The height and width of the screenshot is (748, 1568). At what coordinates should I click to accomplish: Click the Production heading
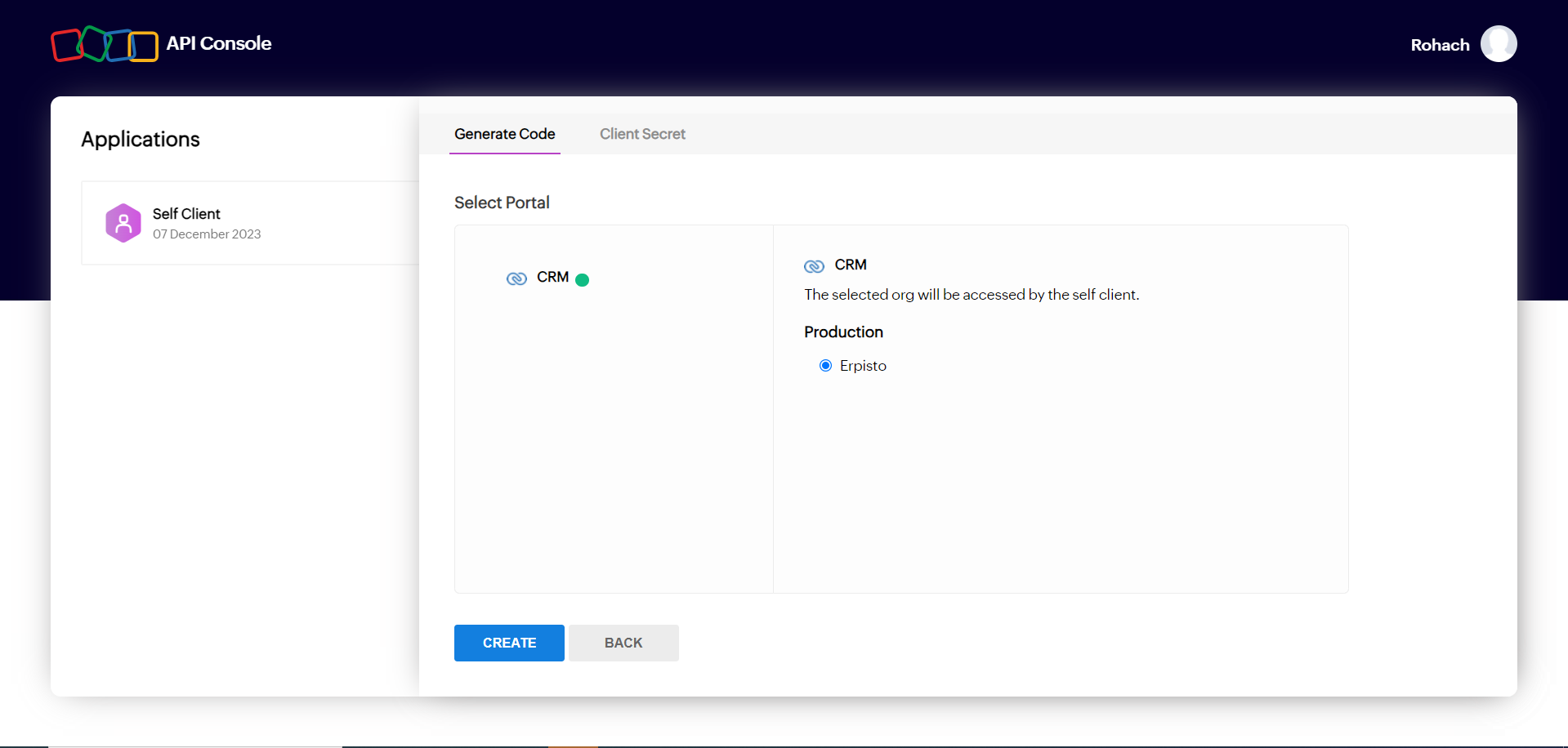(x=843, y=332)
